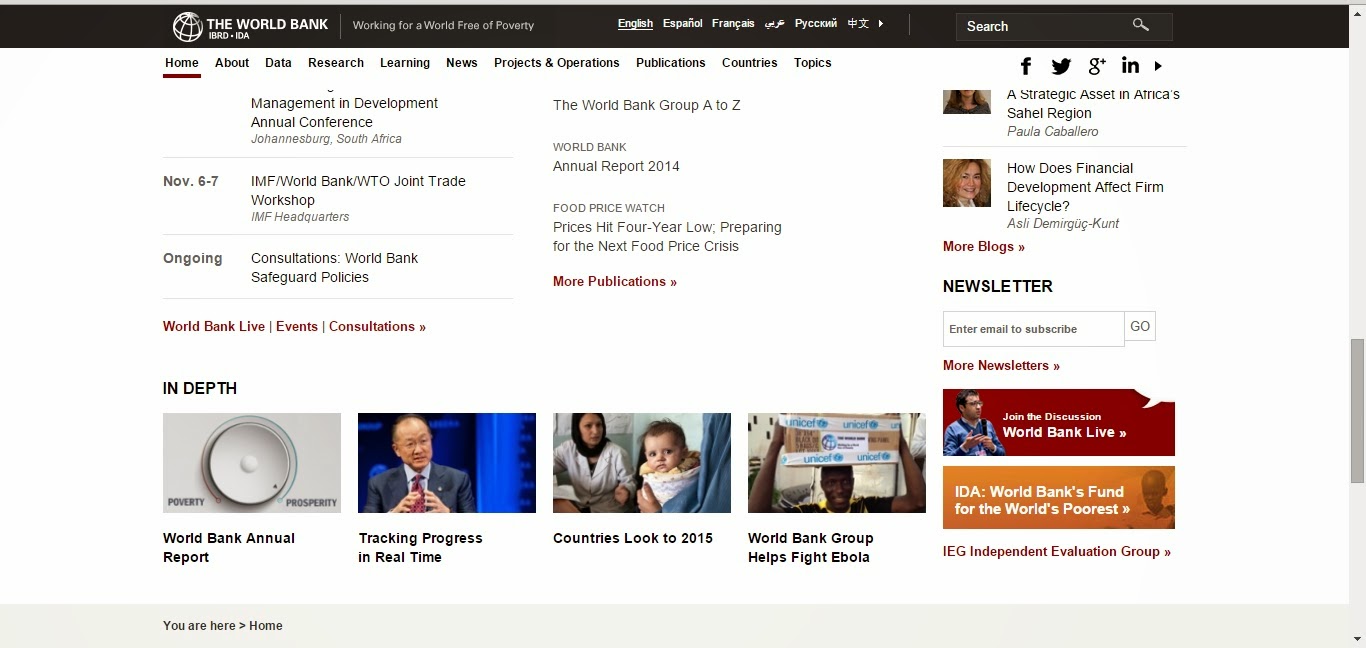This screenshot has height=648, width=1366.
Task: Open the About menu
Action: pos(232,63)
